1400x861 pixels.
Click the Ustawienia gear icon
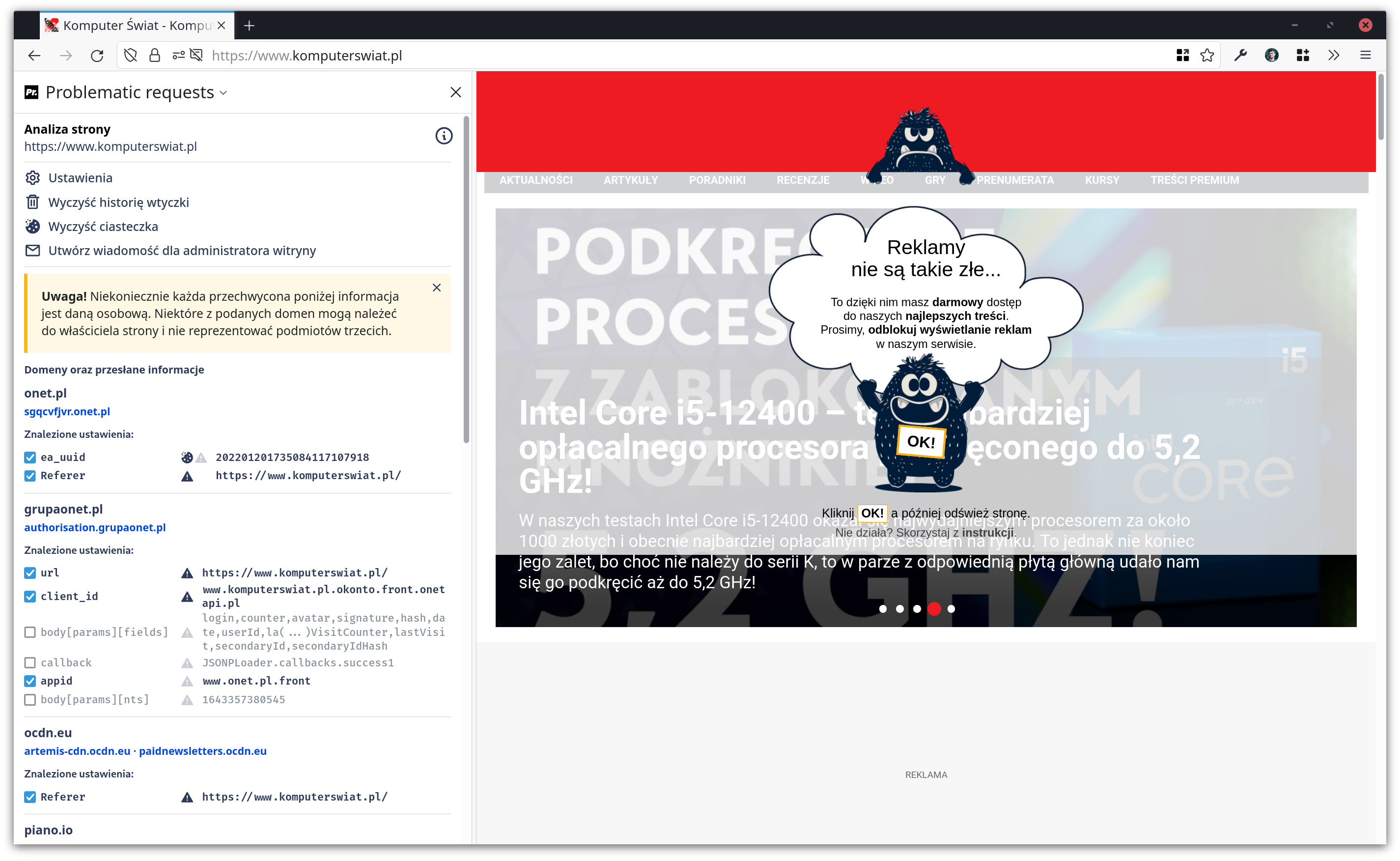[x=32, y=178]
